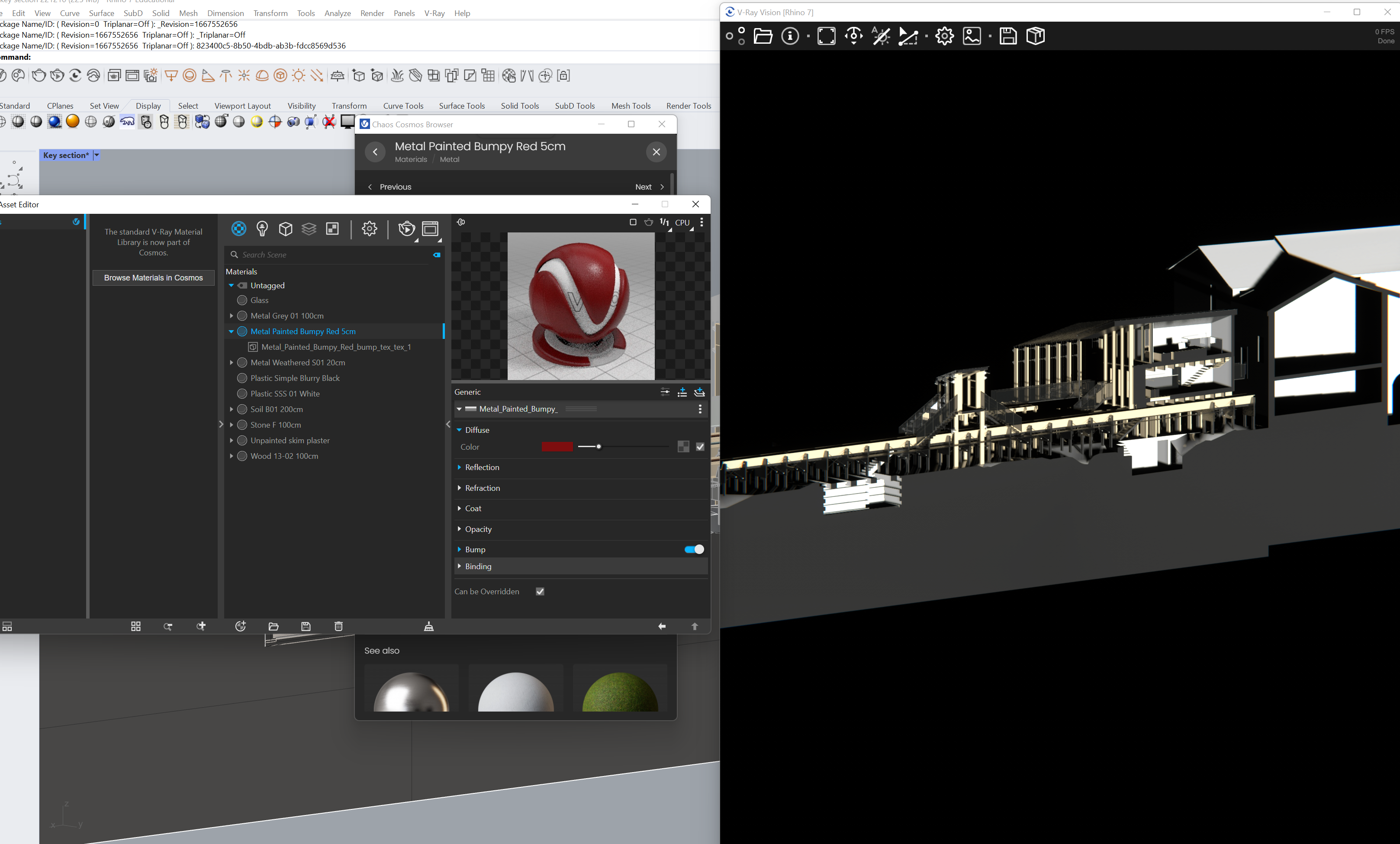Switch to the Render Tools tab
The image size is (1400, 844).
[x=689, y=106]
